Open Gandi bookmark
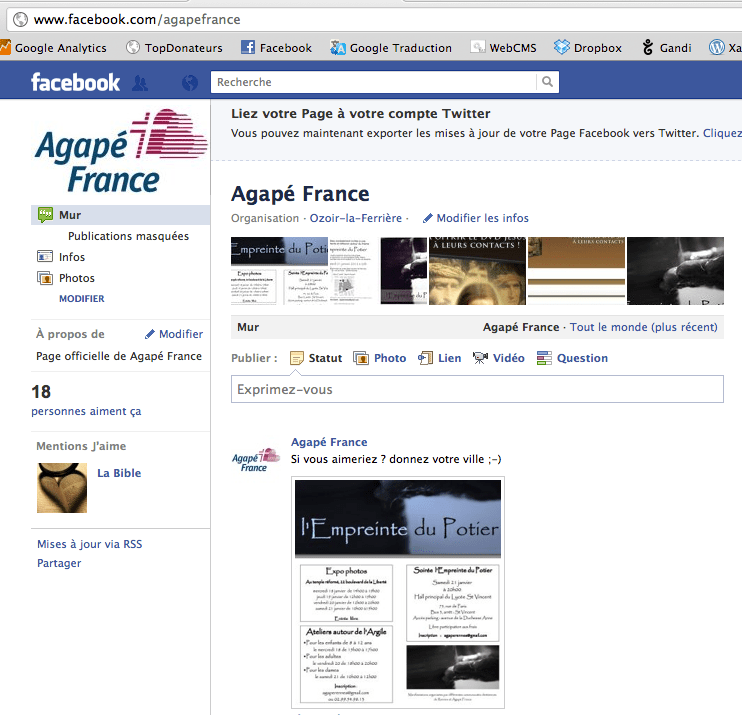742x715 pixels. 667,48
